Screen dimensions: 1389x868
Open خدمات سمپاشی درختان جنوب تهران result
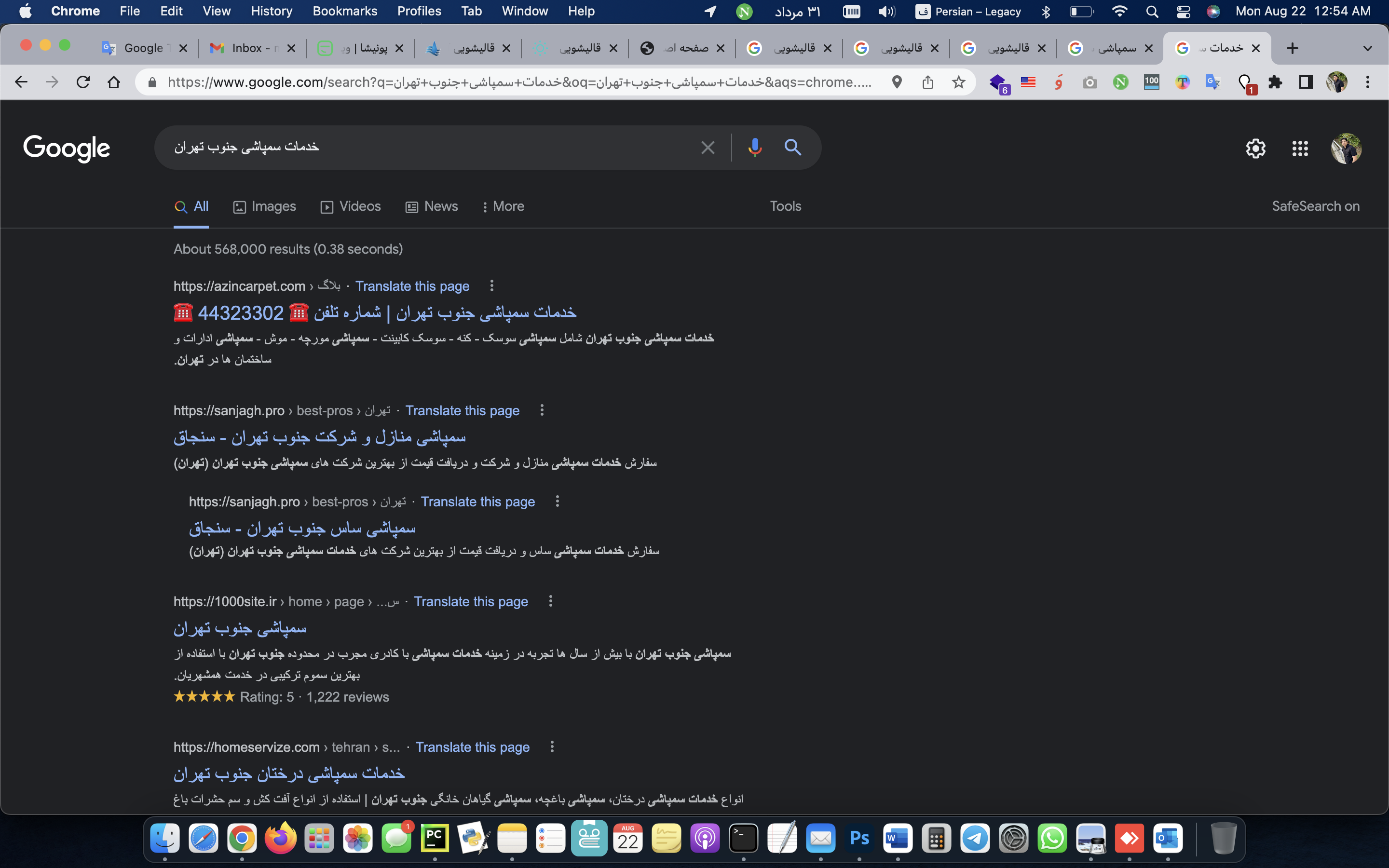pos(289,773)
